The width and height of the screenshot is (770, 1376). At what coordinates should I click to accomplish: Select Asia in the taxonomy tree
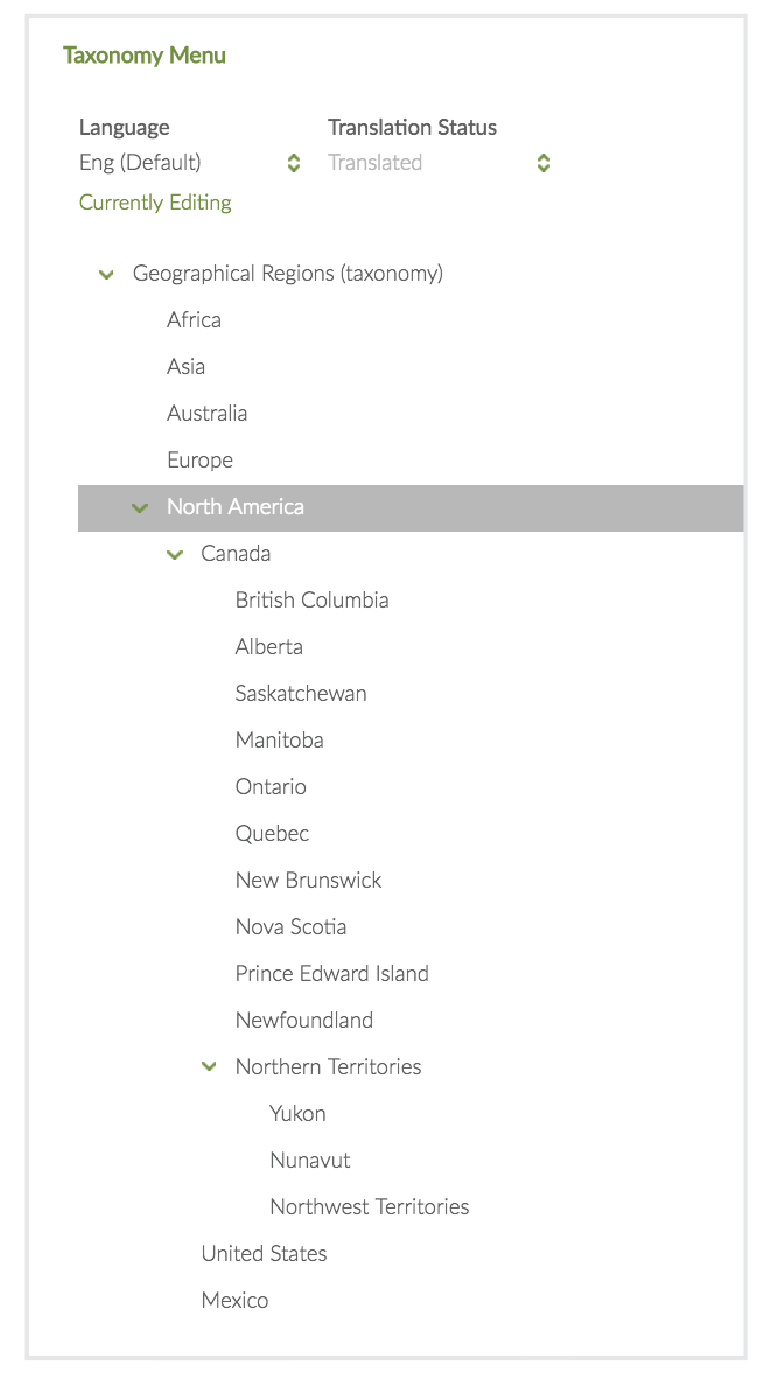[186, 367]
